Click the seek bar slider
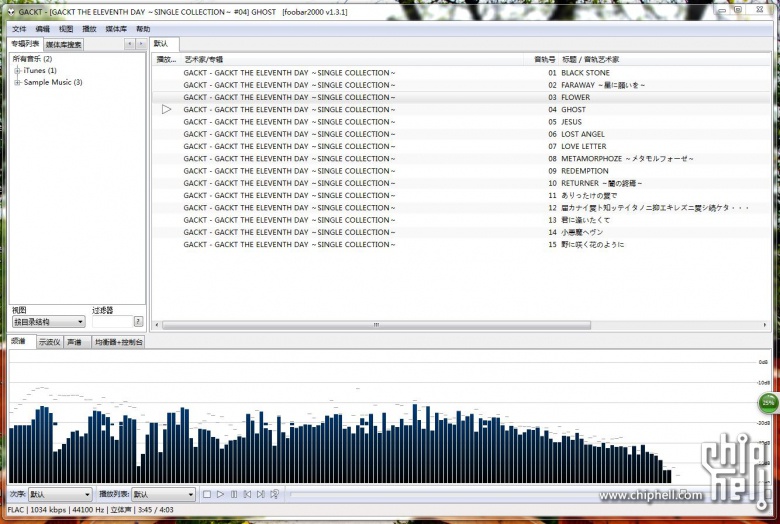780x524 pixels. pyautogui.click(x=445, y=494)
